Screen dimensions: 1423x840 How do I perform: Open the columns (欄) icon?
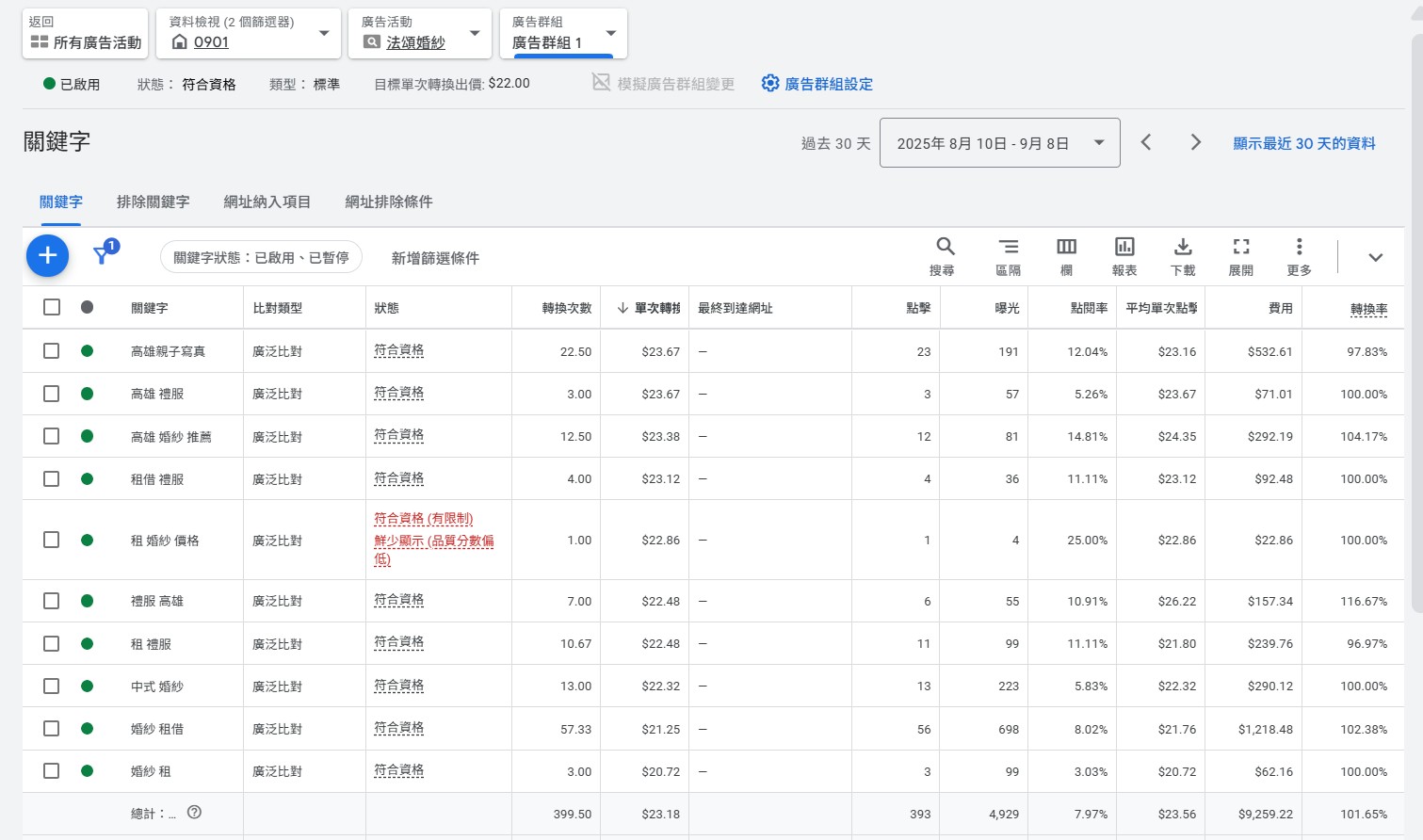1066,247
